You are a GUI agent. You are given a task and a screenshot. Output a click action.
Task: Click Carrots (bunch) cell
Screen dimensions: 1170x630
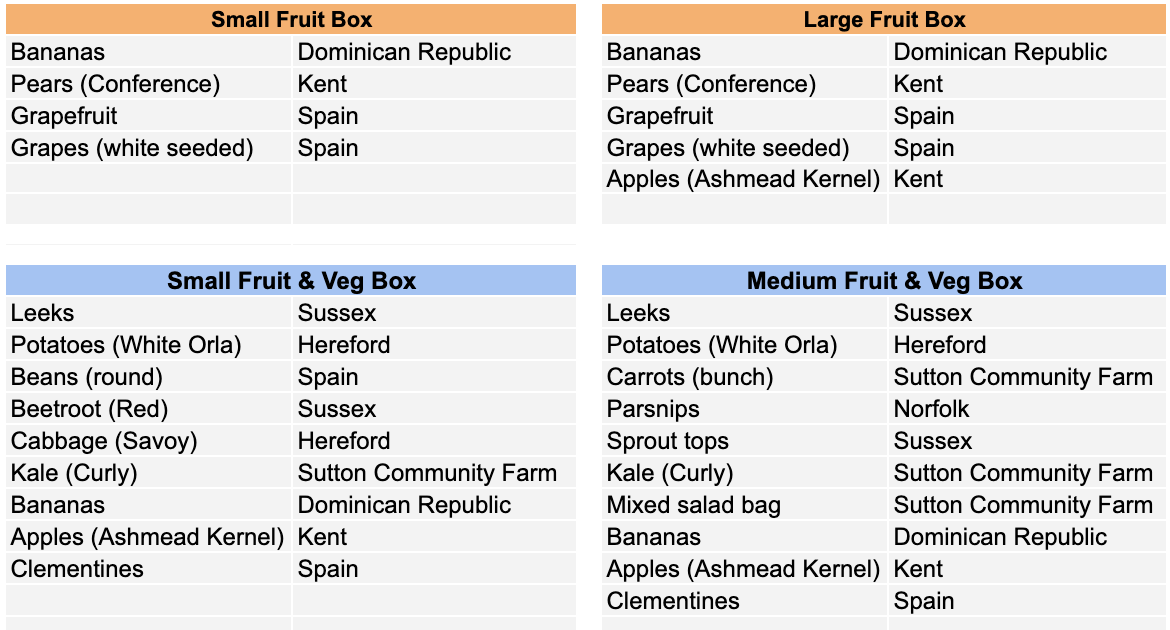point(745,377)
